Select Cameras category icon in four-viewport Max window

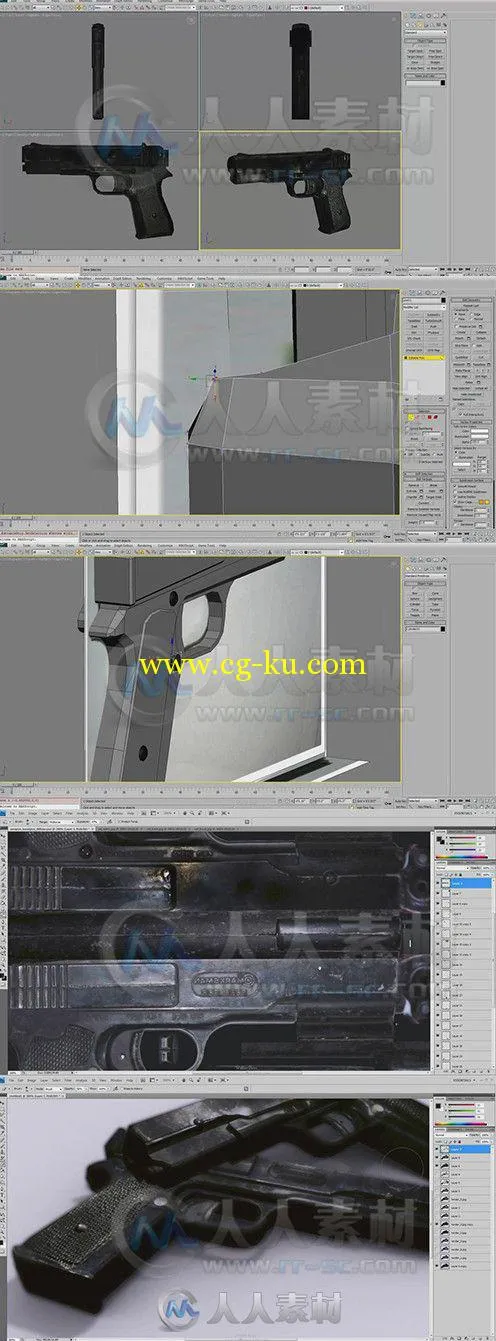pos(426,25)
